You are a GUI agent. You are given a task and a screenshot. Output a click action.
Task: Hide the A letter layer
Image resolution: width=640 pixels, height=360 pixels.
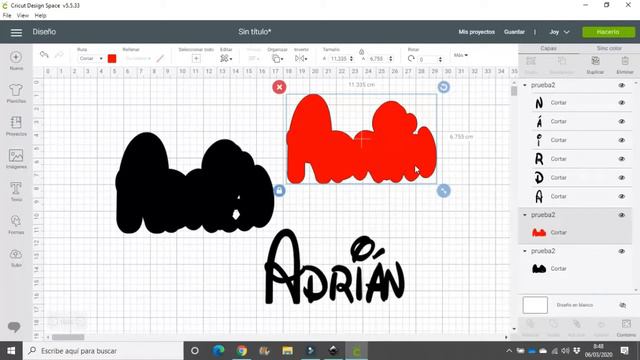click(x=622, y=197)
